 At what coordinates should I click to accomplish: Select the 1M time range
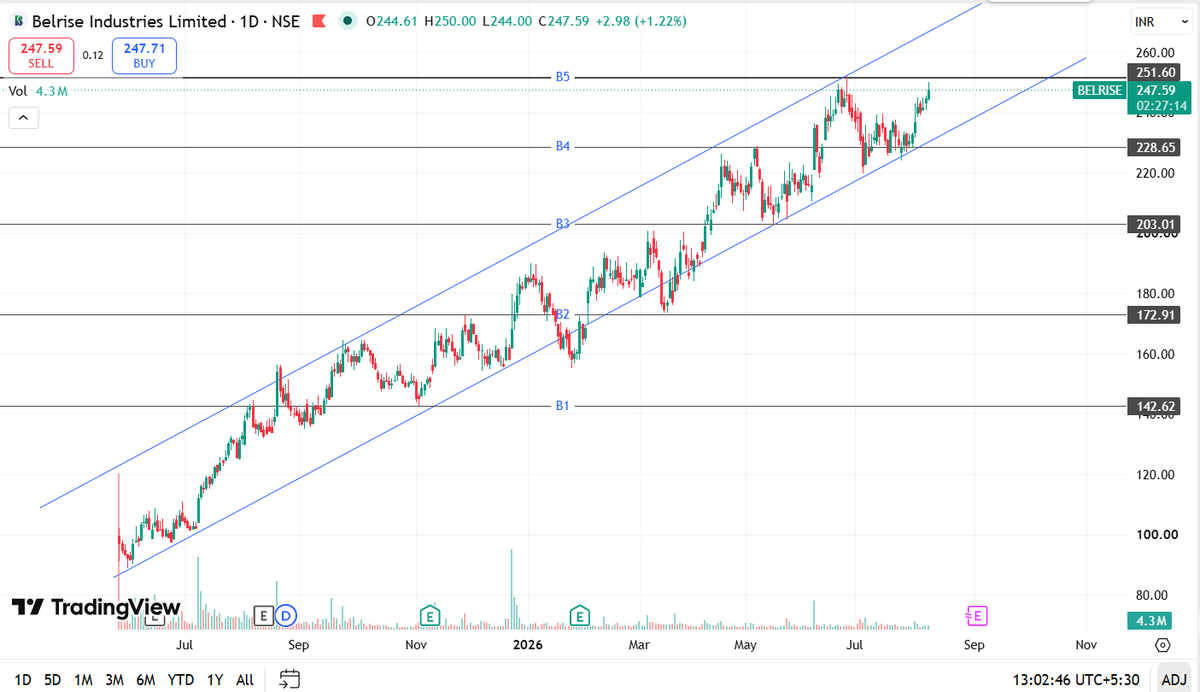point(84,680)
